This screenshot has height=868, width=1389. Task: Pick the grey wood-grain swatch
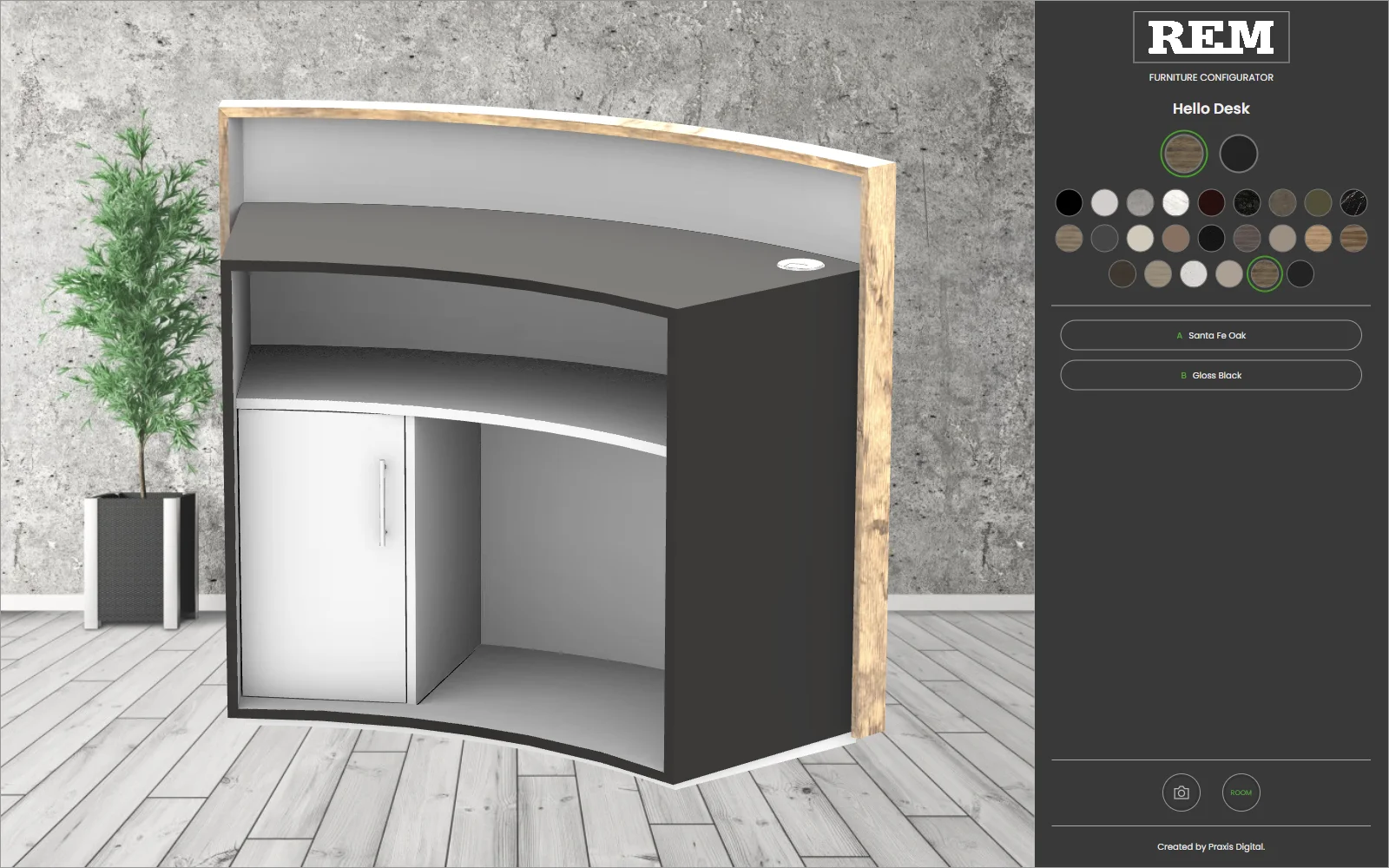click(x=1247, y=238)
